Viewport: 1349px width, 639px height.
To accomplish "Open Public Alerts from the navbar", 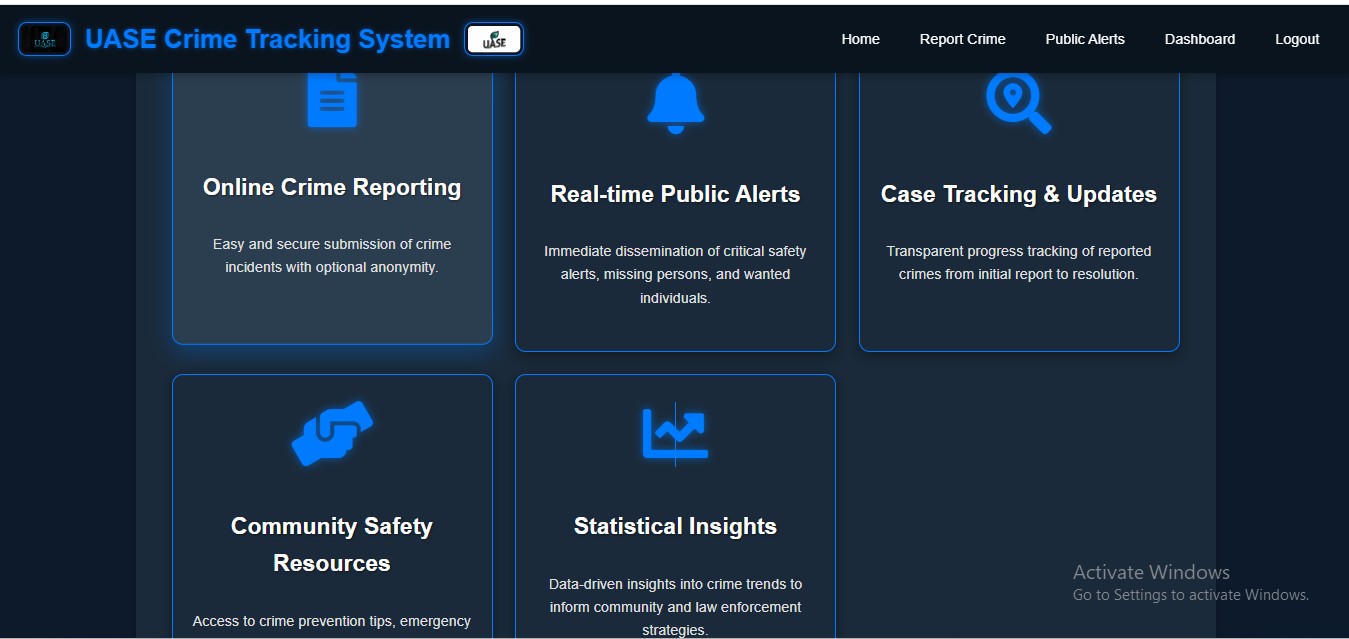I will pos(1084,39).
